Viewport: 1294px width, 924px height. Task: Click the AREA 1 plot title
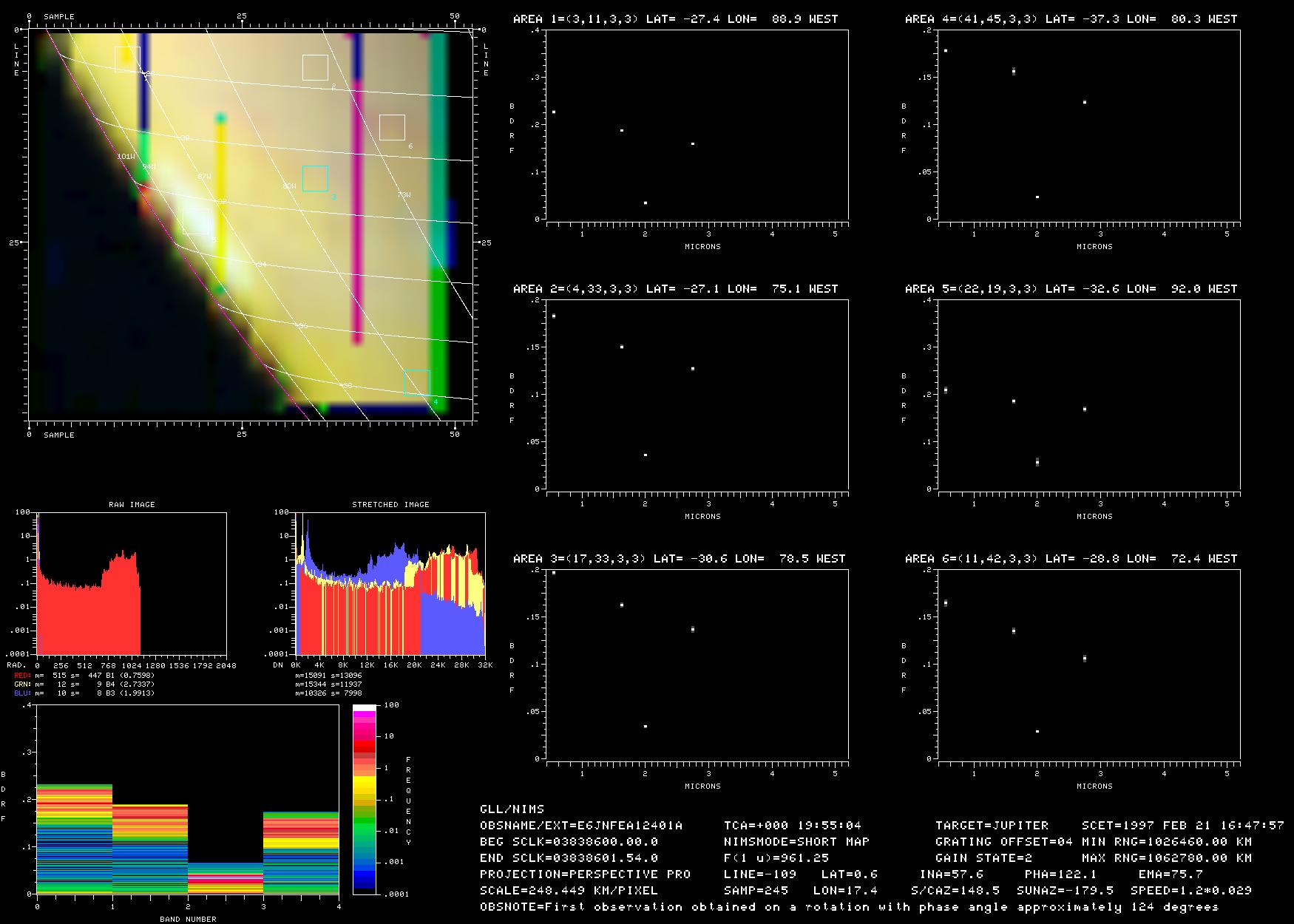point(675,19)
